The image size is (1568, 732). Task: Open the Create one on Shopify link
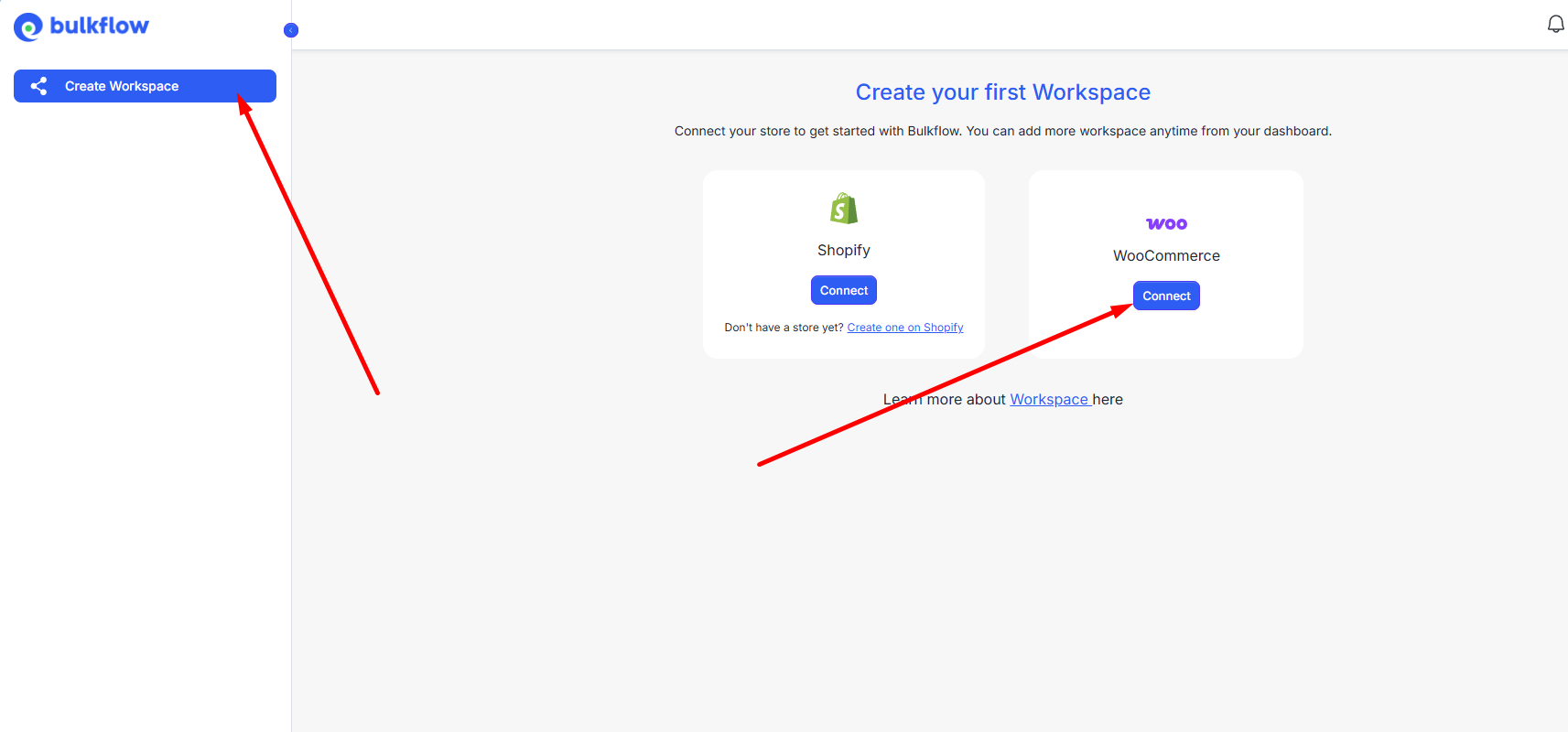(x=905, y=328)
